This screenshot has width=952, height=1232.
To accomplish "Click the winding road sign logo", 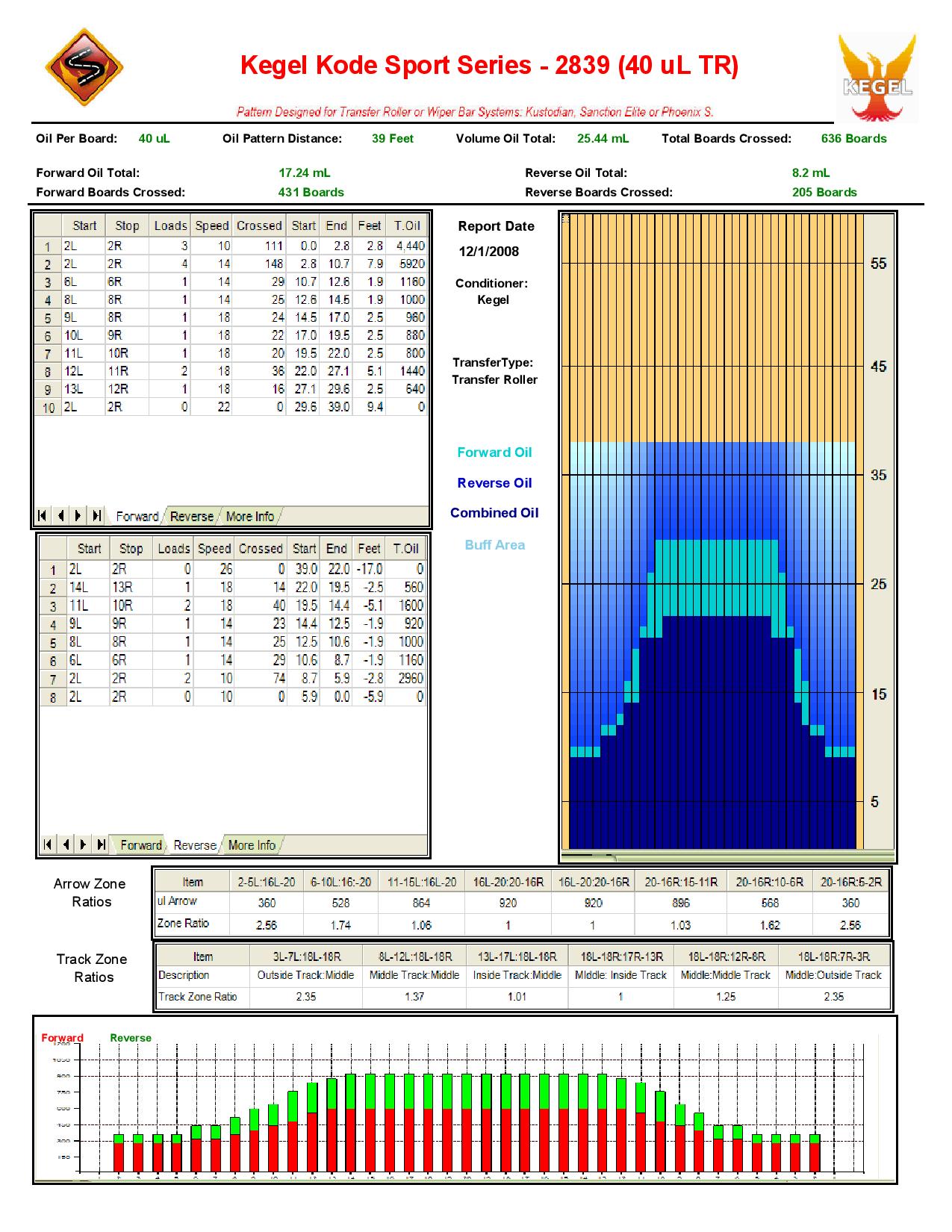I will (84, 68).
